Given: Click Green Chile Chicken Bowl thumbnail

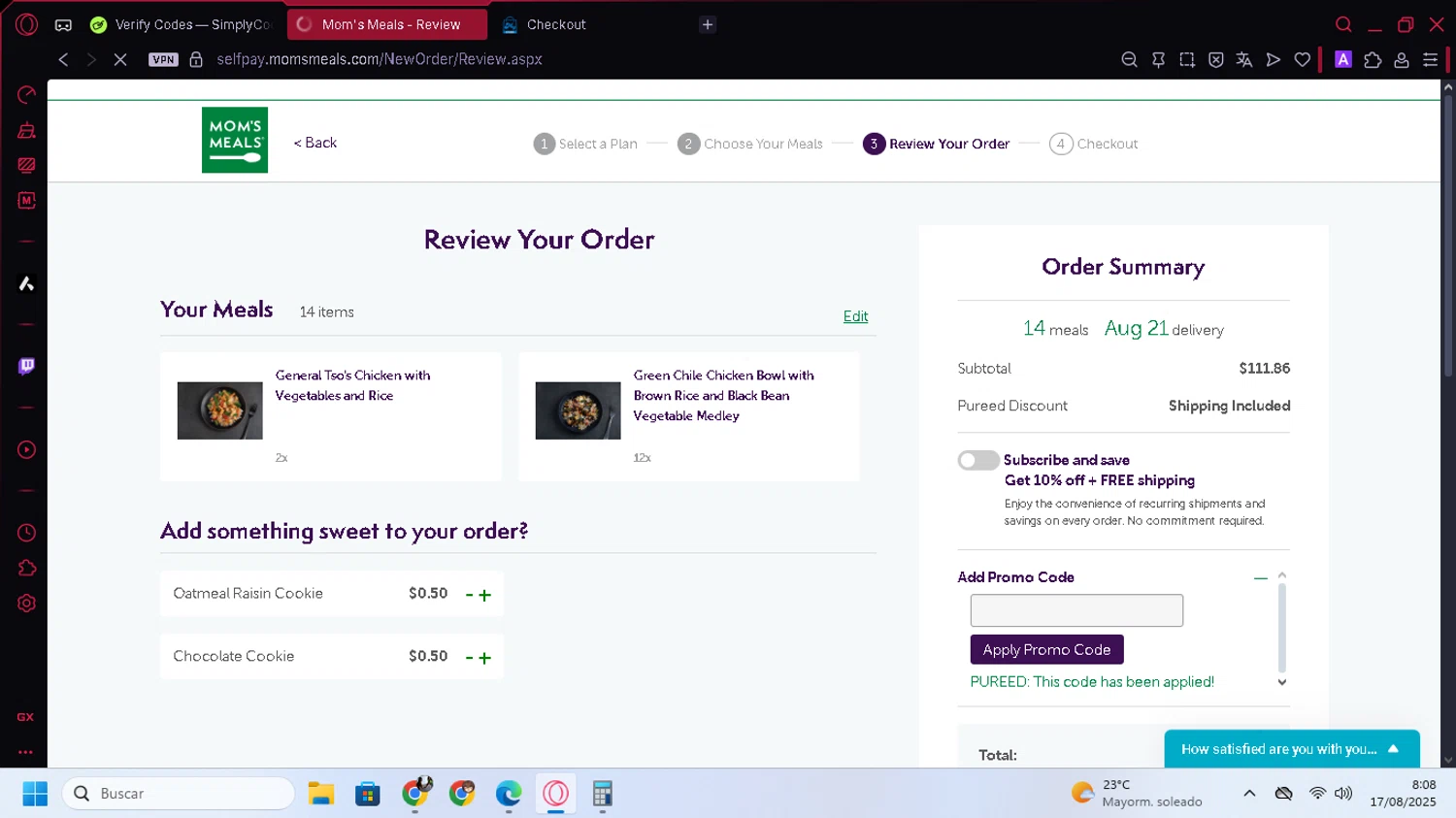Looking at the screenshot, I should [578, 410].
